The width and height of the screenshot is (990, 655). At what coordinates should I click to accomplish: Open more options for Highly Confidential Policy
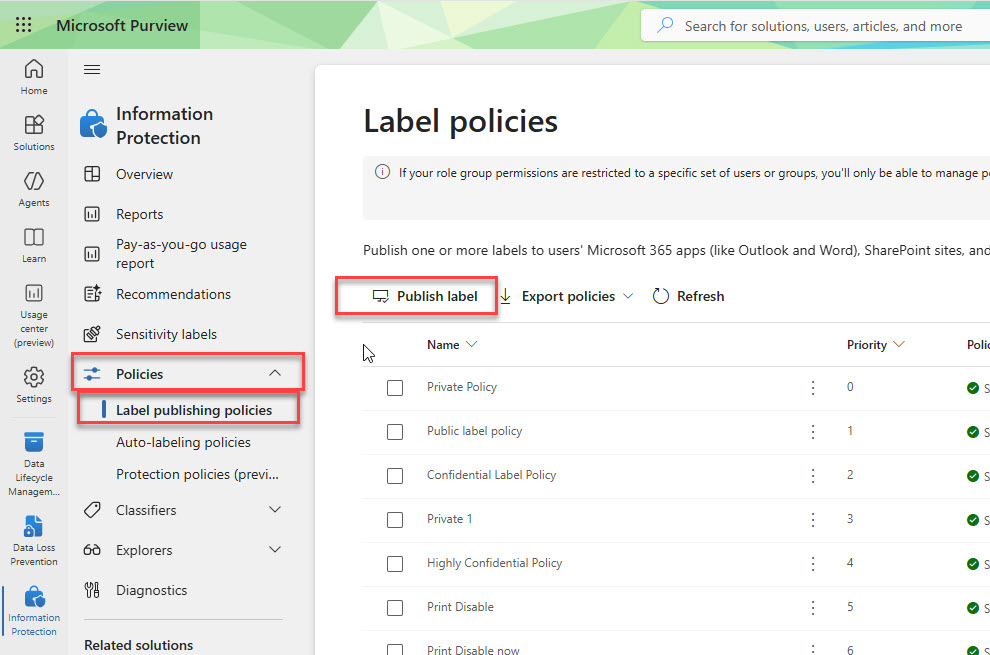[x=813, y=563]
